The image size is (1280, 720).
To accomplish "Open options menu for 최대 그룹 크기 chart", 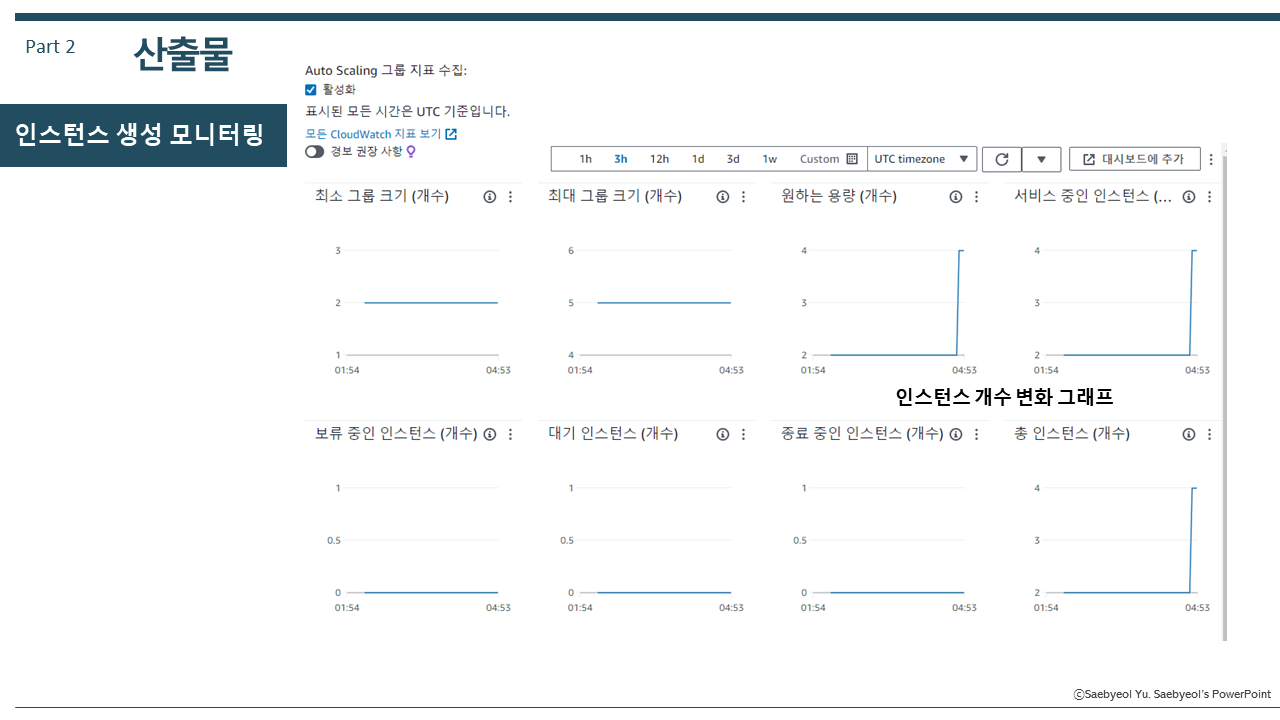I will tap(743, 197).
